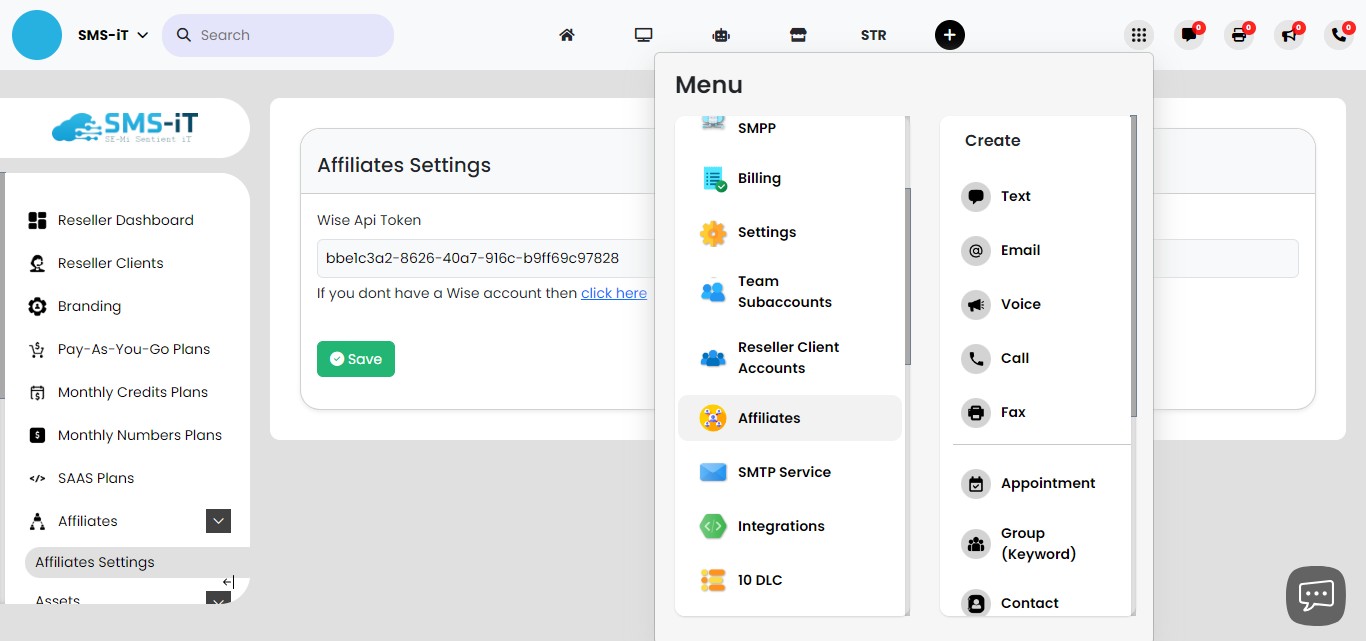
Task: Click the green Save button
Action: pyautogui.click(x=356, y=359)
